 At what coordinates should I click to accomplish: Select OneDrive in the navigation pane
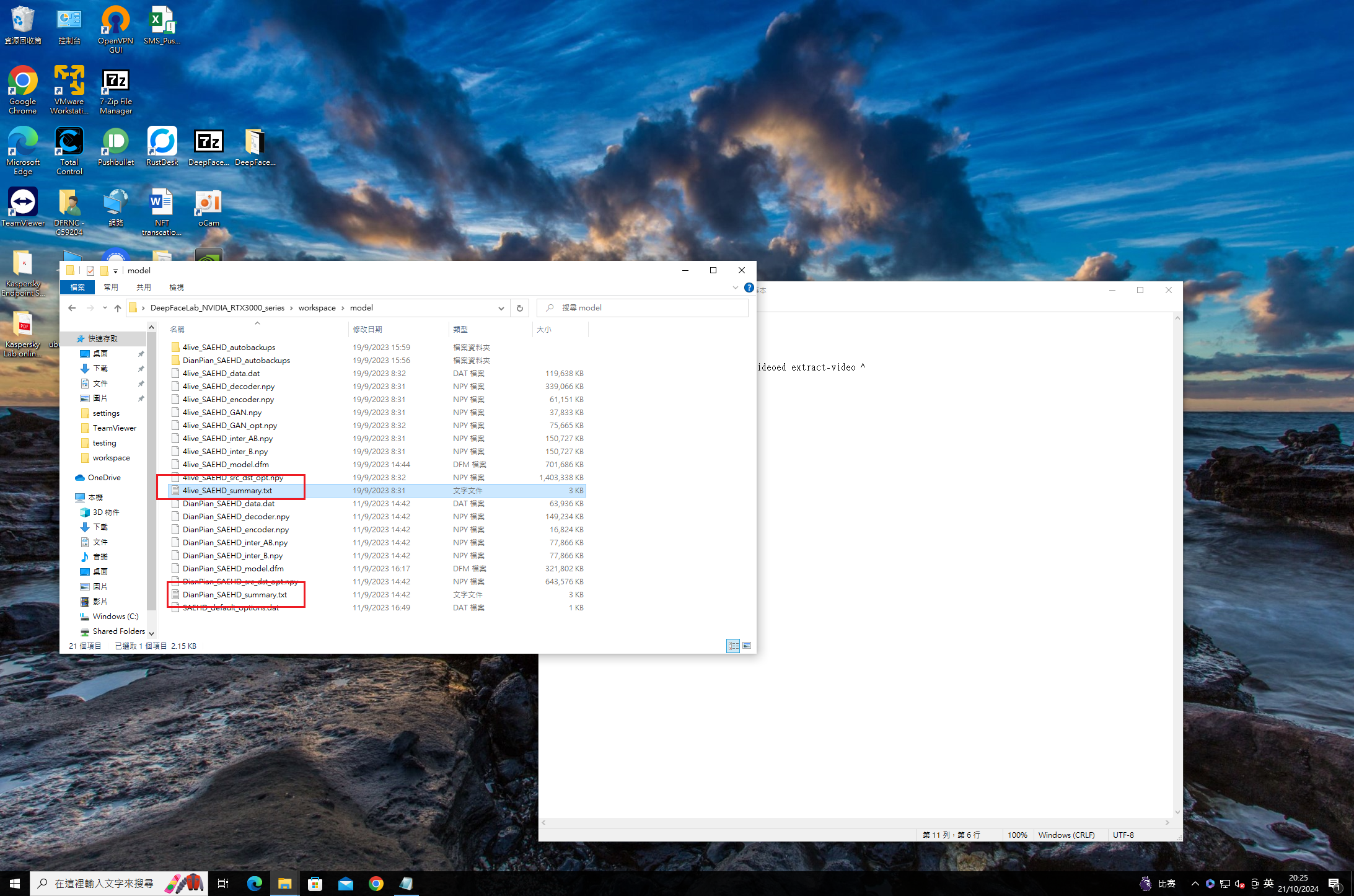104,478
